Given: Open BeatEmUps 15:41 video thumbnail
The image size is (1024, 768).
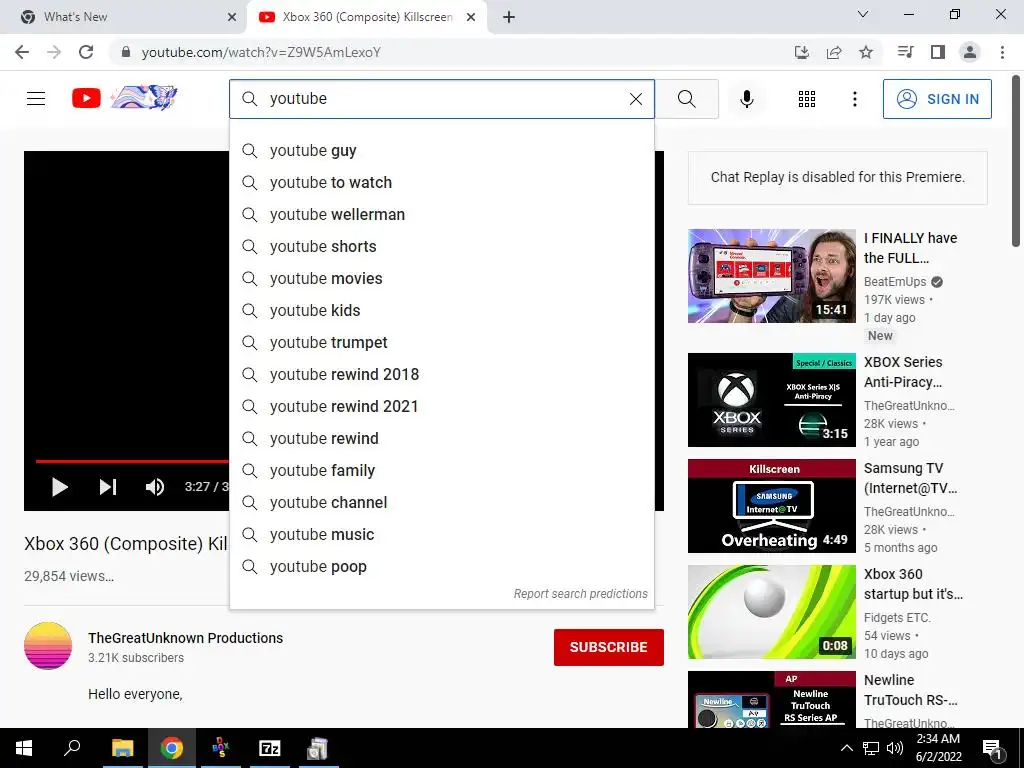Looking at the screenshot, I should click(x=771, y=276).
